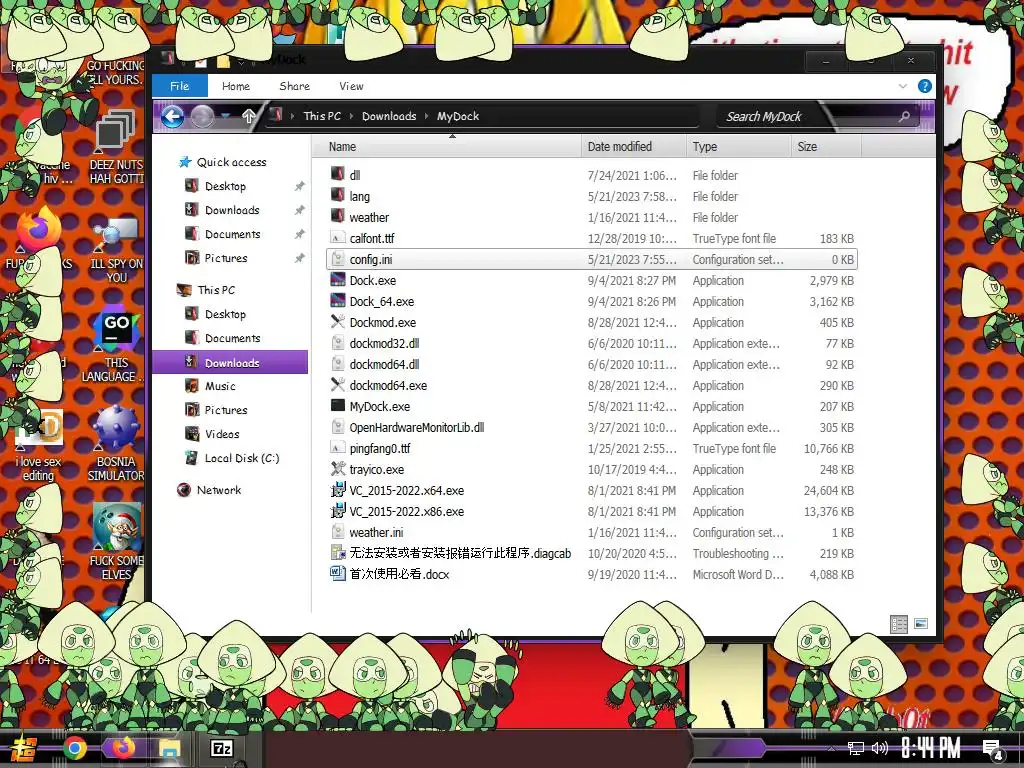Select the calfont.ttf font file icon
This screenshot has height=768, width=1024.
(x=338, y=238)
